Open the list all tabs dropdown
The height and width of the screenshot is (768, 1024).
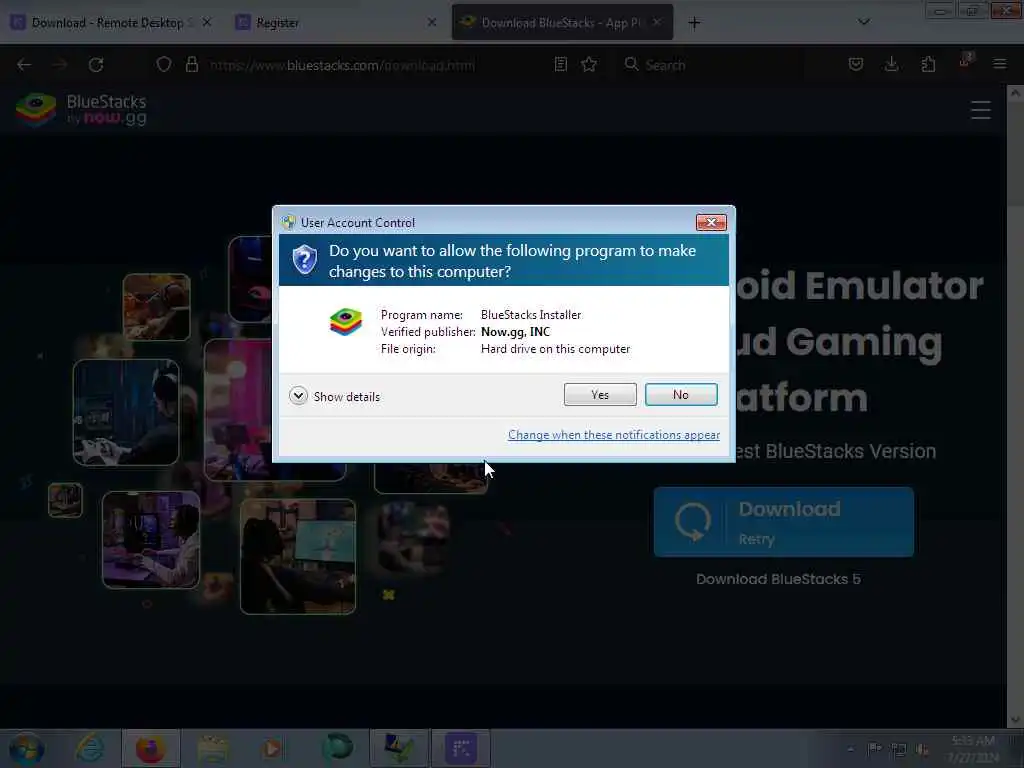(x=863, y=22)
